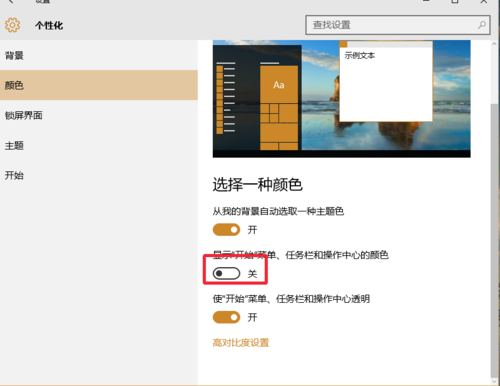Turn off automatic accent color from background
This screenshot has height=386, width=500.
pyautogui.click(x=226, y=230)
